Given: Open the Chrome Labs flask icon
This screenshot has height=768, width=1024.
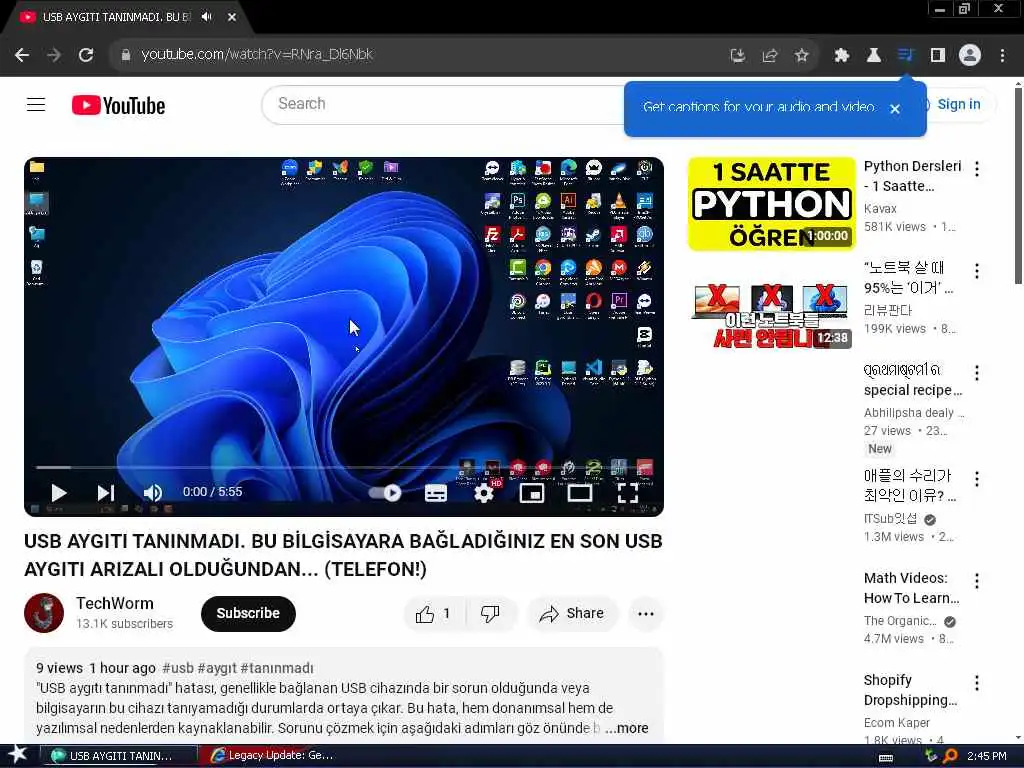Looking at the screenshot, I should click(x=873, y=56).
